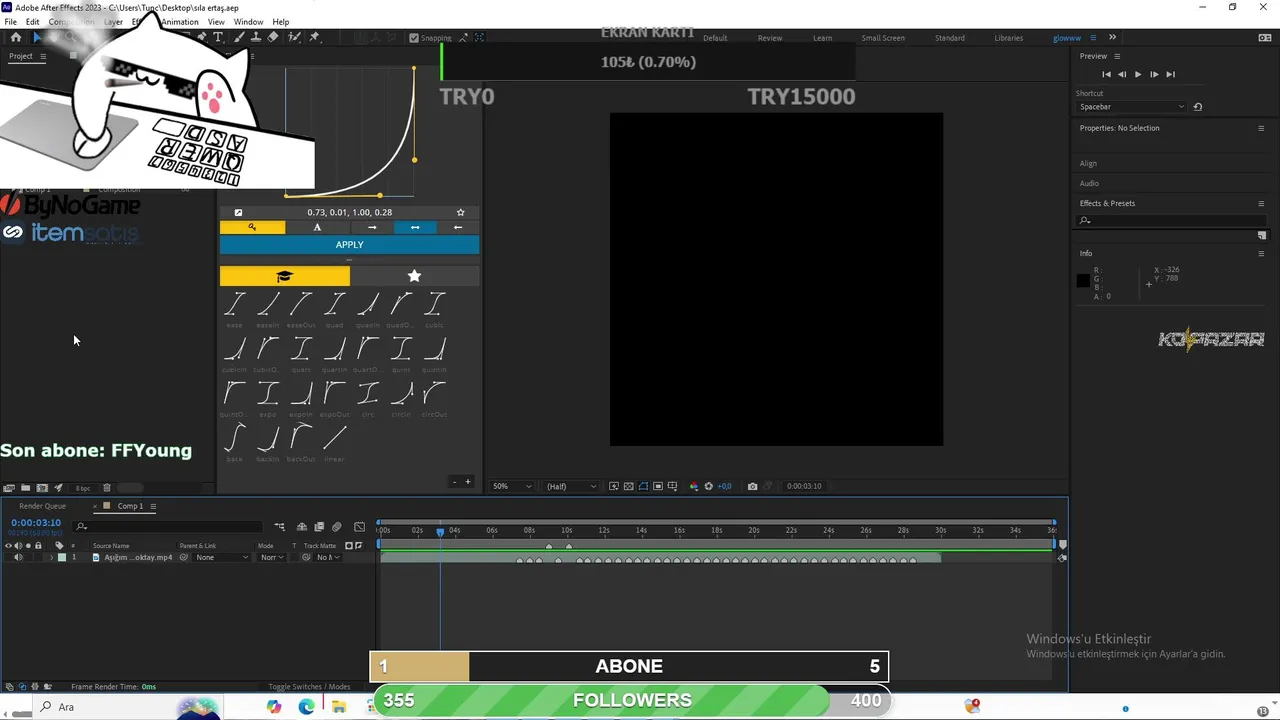Select the Puppet Pin tool
The height and width of the screenshot is (720, 1280).
[314, 37]
